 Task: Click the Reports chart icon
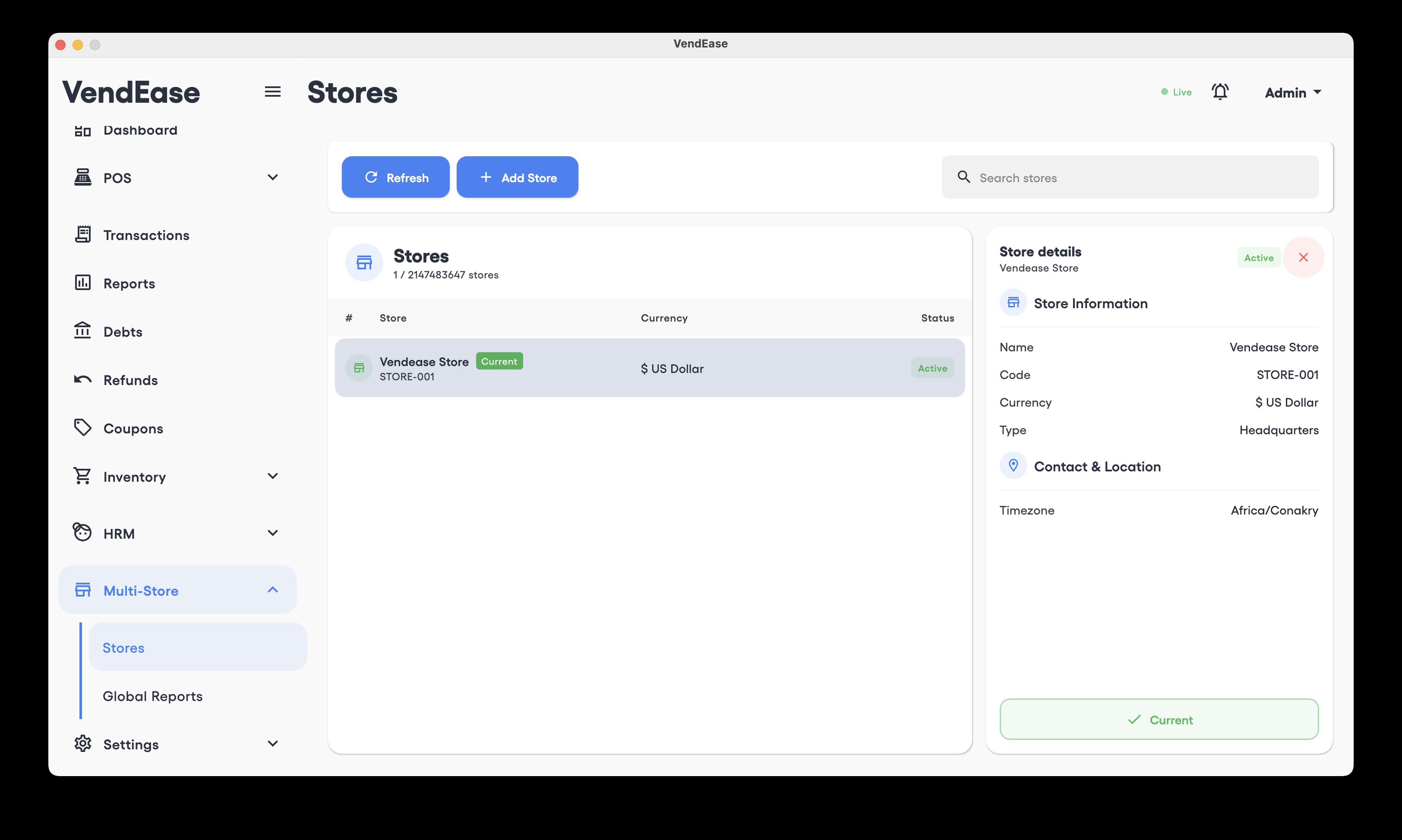pyautogui.click(x=82, y=282)
